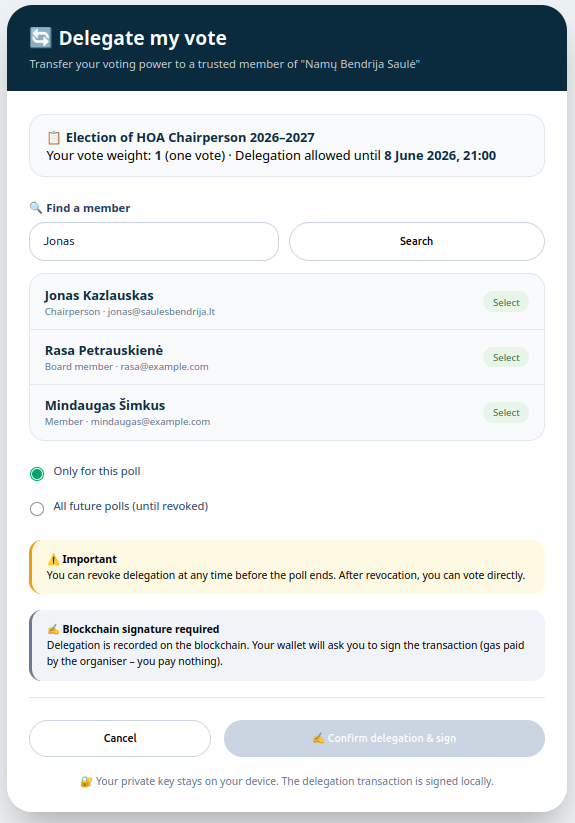Click the rasa@example.com email text

[164, 367]
